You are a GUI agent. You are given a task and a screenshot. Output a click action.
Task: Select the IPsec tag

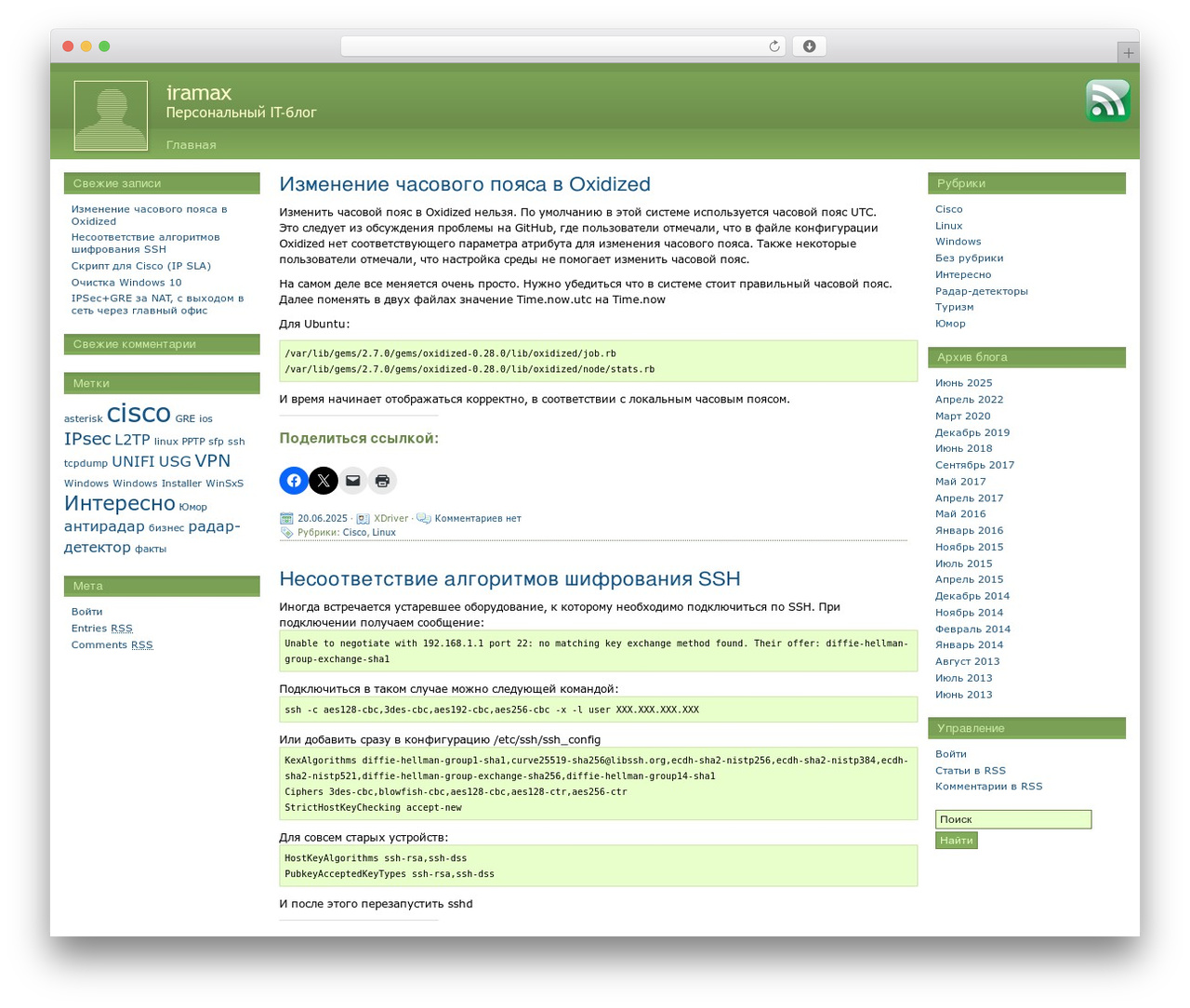(x=87, y=439)
